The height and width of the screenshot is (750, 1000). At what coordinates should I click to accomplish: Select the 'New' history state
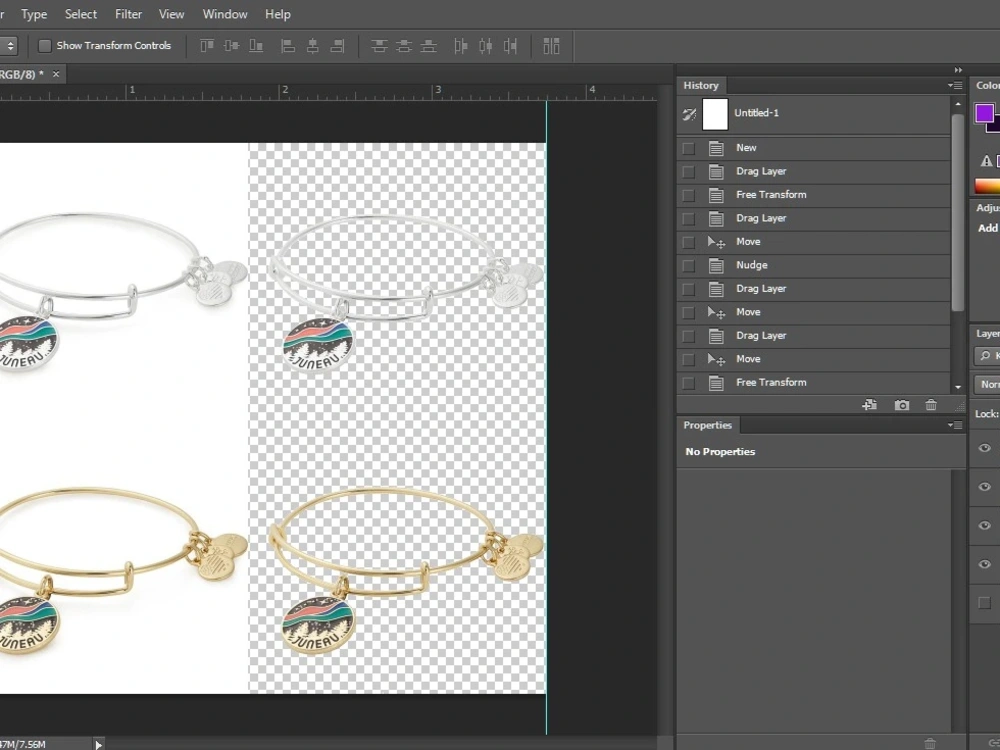coord(814,148)
